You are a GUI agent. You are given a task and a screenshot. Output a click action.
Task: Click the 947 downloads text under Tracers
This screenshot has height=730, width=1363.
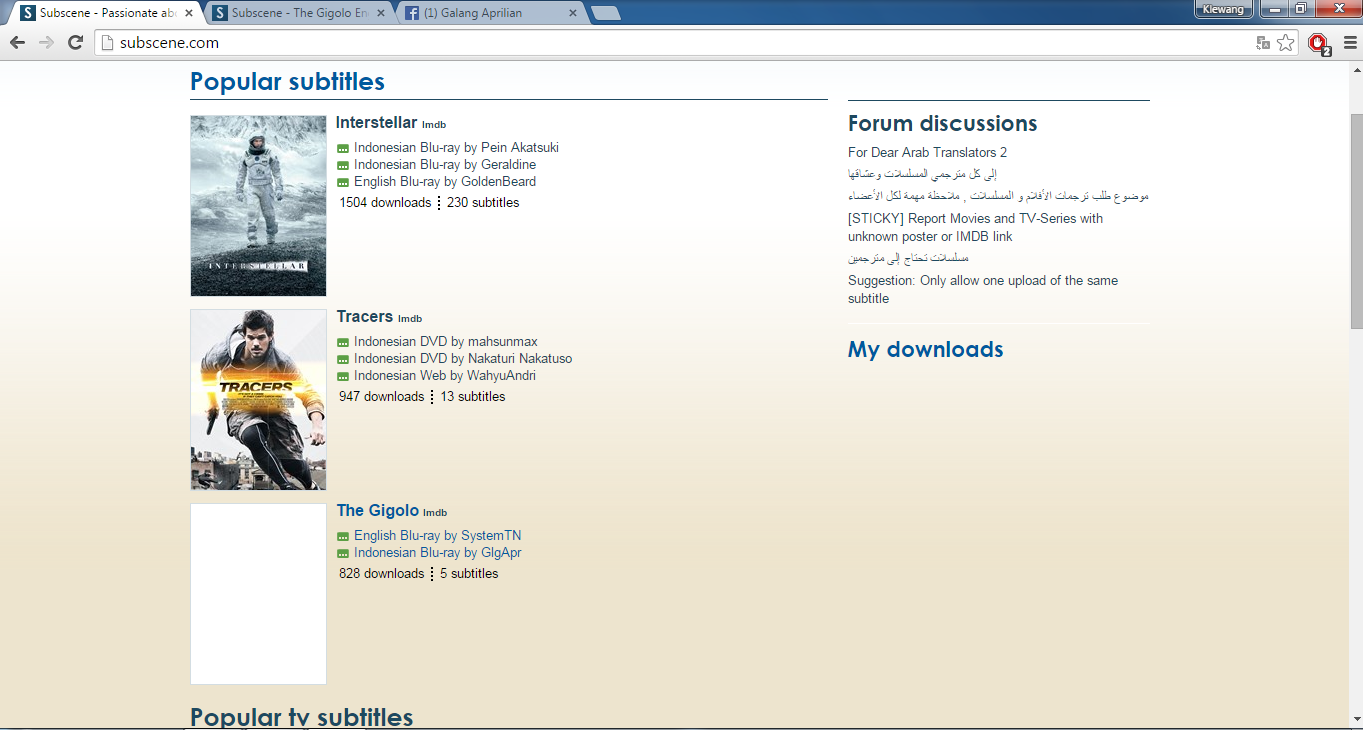[x=381, y=396]
